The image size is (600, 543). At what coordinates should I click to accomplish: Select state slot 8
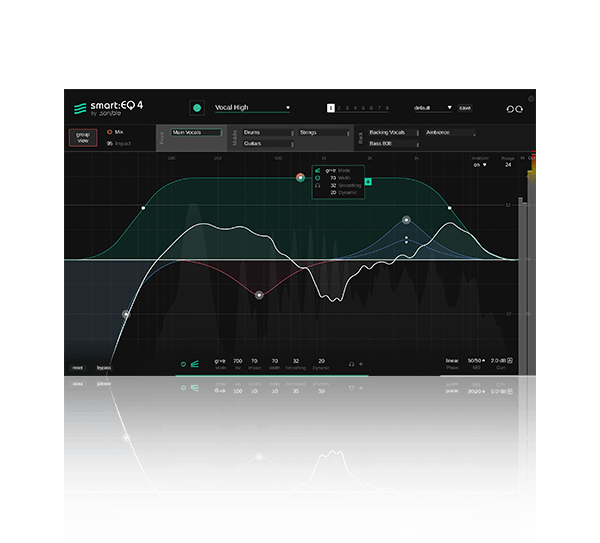pos(387,108)
